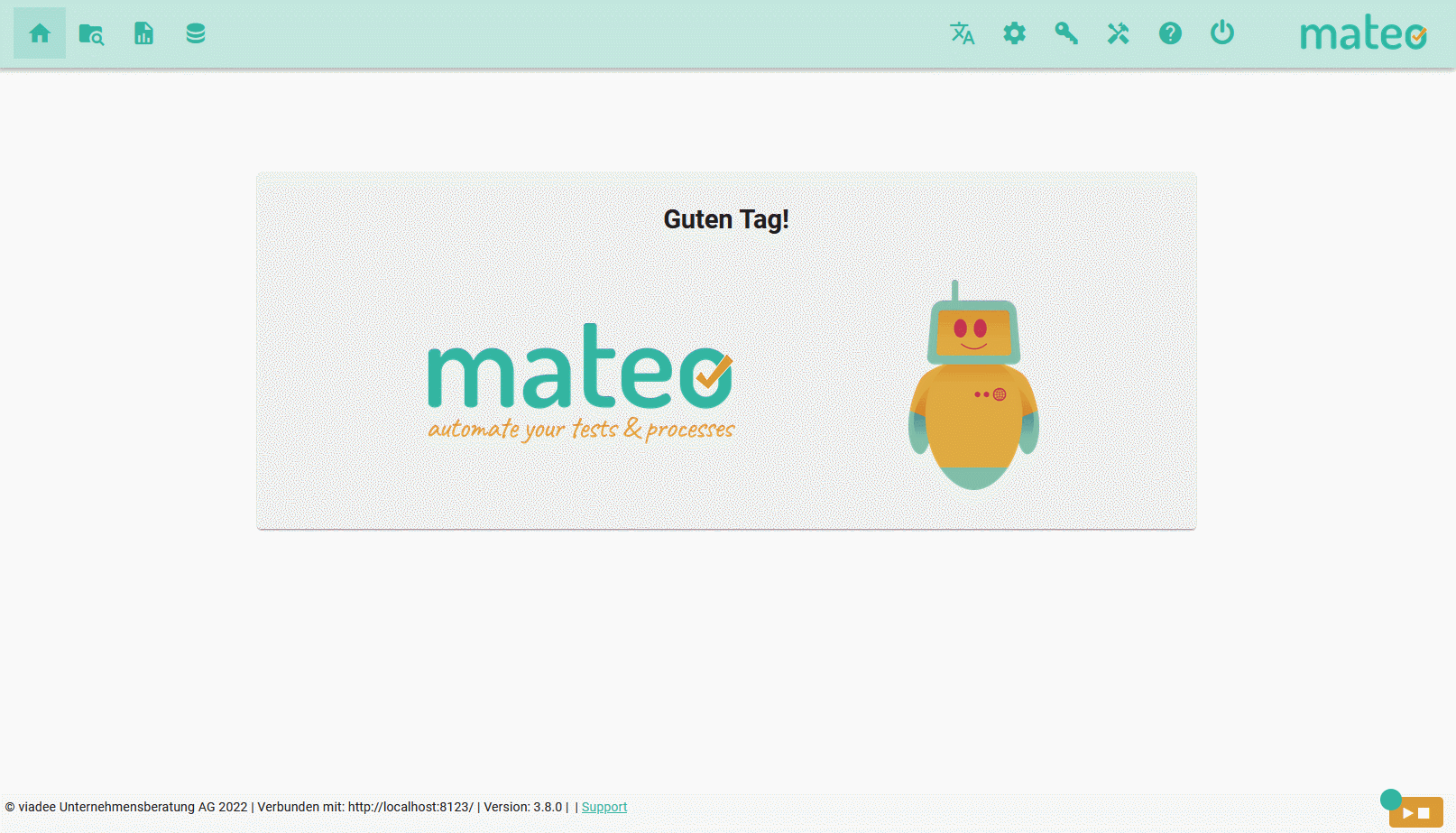Screen dimensions: 1456x833
Task: Open the tools wrench-and-screwdriver icon
Action: click(1119, 33)
